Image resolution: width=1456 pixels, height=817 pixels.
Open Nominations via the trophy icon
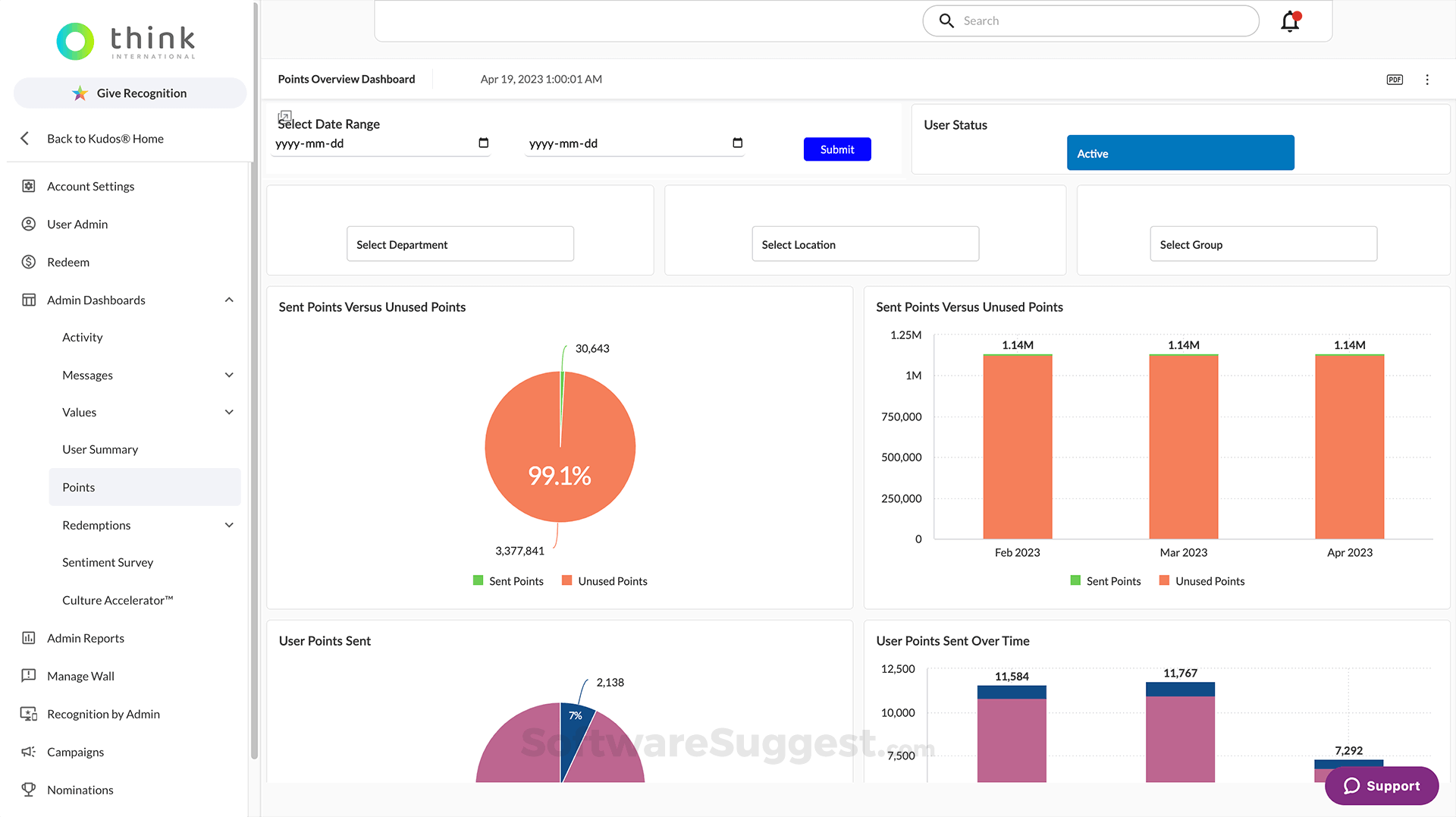click(28, 790)
